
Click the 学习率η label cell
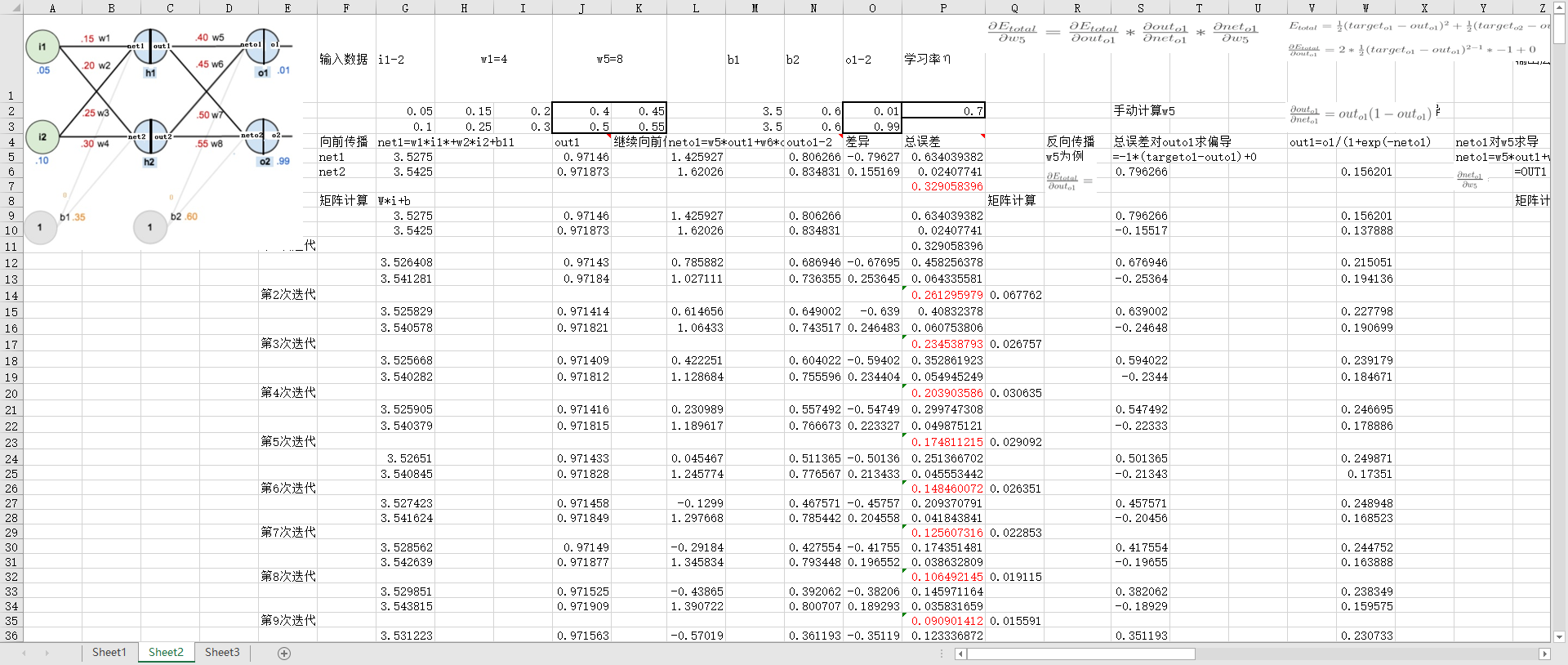(943, 59)
